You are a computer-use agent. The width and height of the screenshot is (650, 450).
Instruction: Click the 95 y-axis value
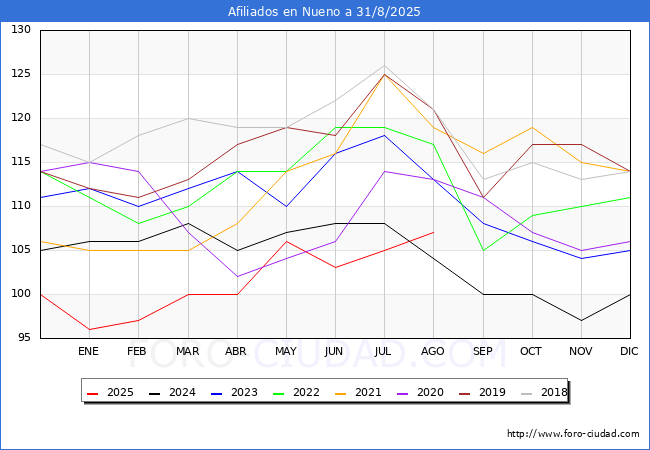[x=24, y=338]
